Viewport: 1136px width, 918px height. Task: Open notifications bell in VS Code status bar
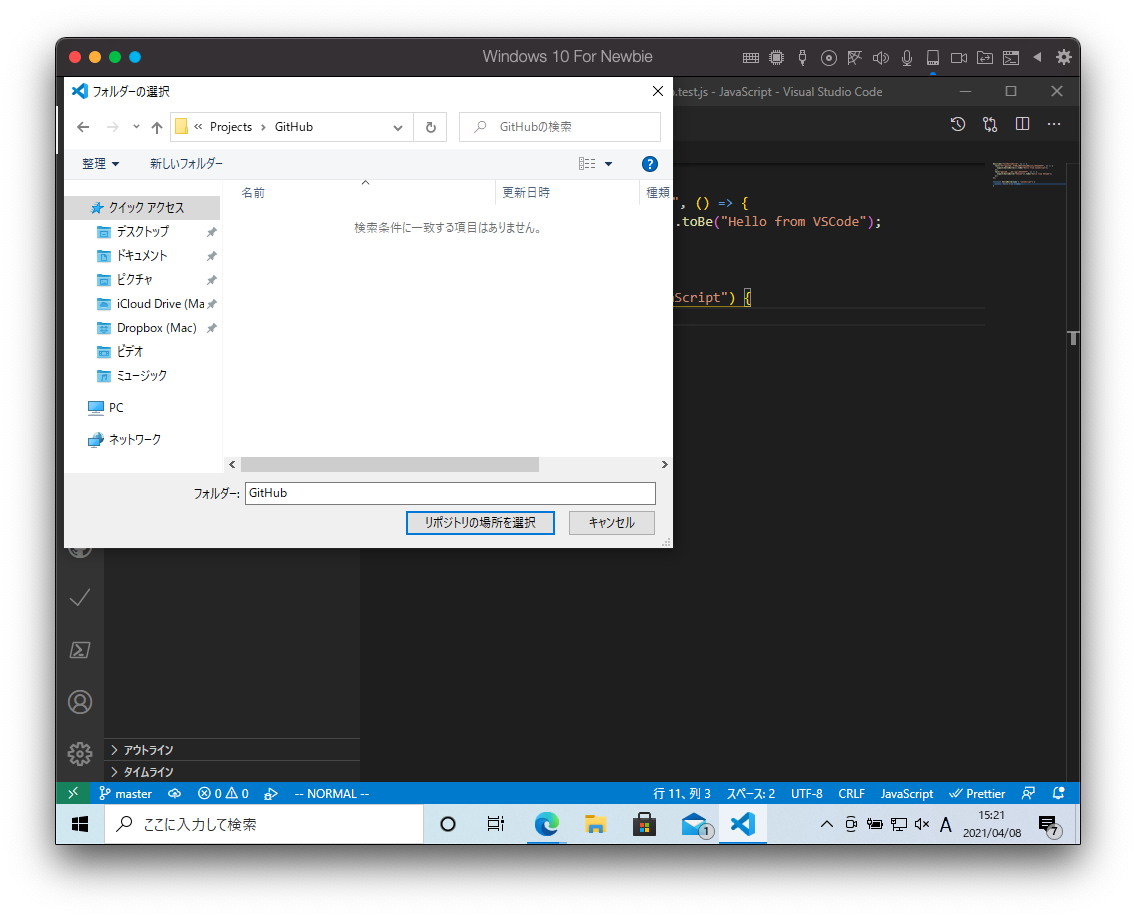(x=1058, y=793)
